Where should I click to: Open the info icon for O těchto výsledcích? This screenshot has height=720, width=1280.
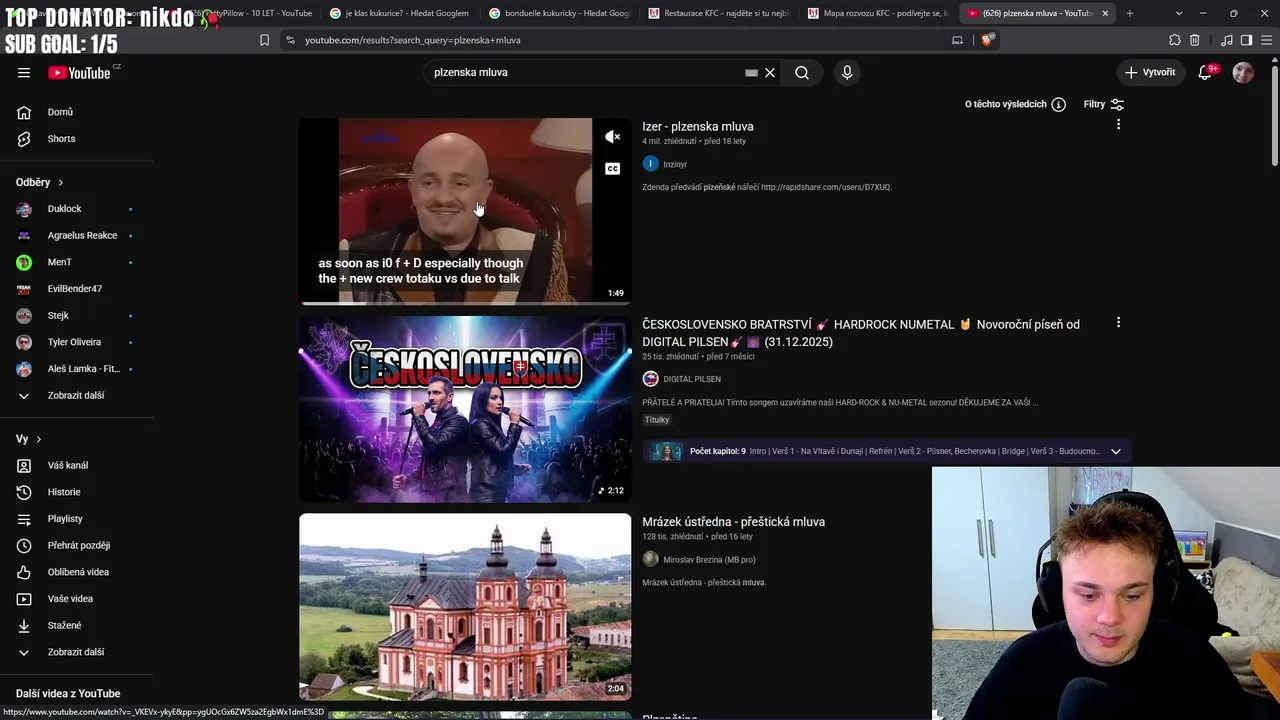pos(1058,104)
